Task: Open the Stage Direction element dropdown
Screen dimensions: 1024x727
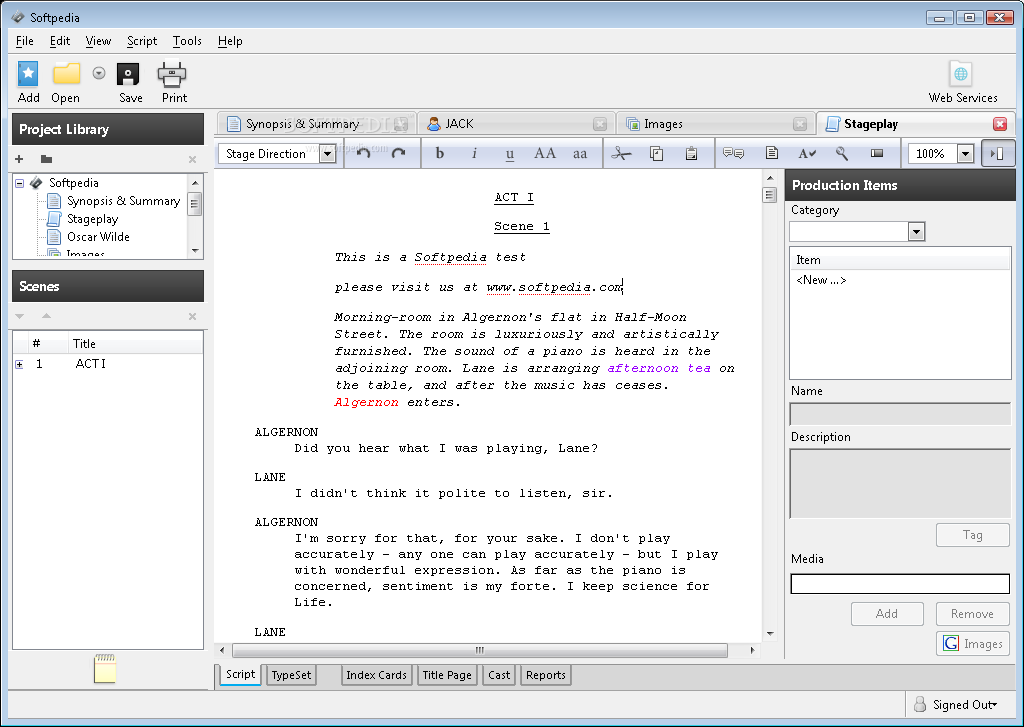Action: pyautogui.click(x=327, y=153)
